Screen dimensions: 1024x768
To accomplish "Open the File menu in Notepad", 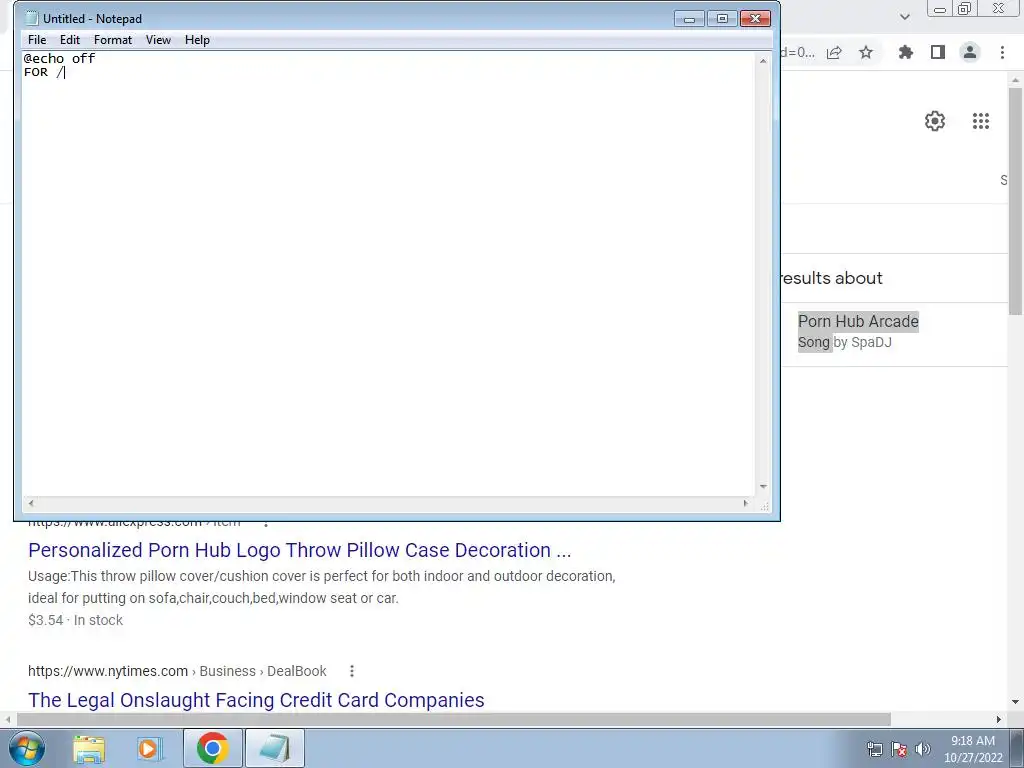I will [37, 40].
